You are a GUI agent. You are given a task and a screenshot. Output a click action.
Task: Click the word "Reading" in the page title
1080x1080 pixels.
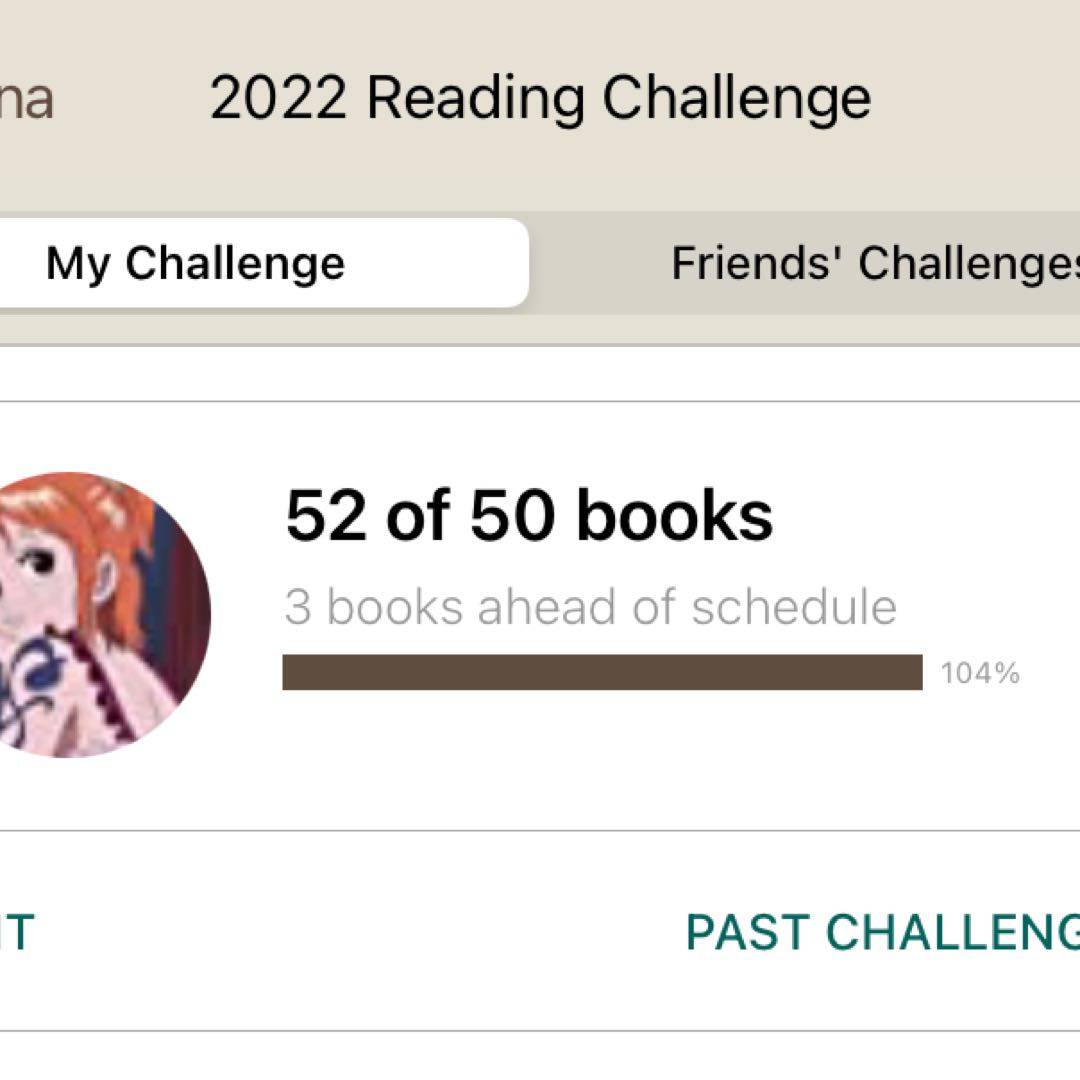point(476,100)
